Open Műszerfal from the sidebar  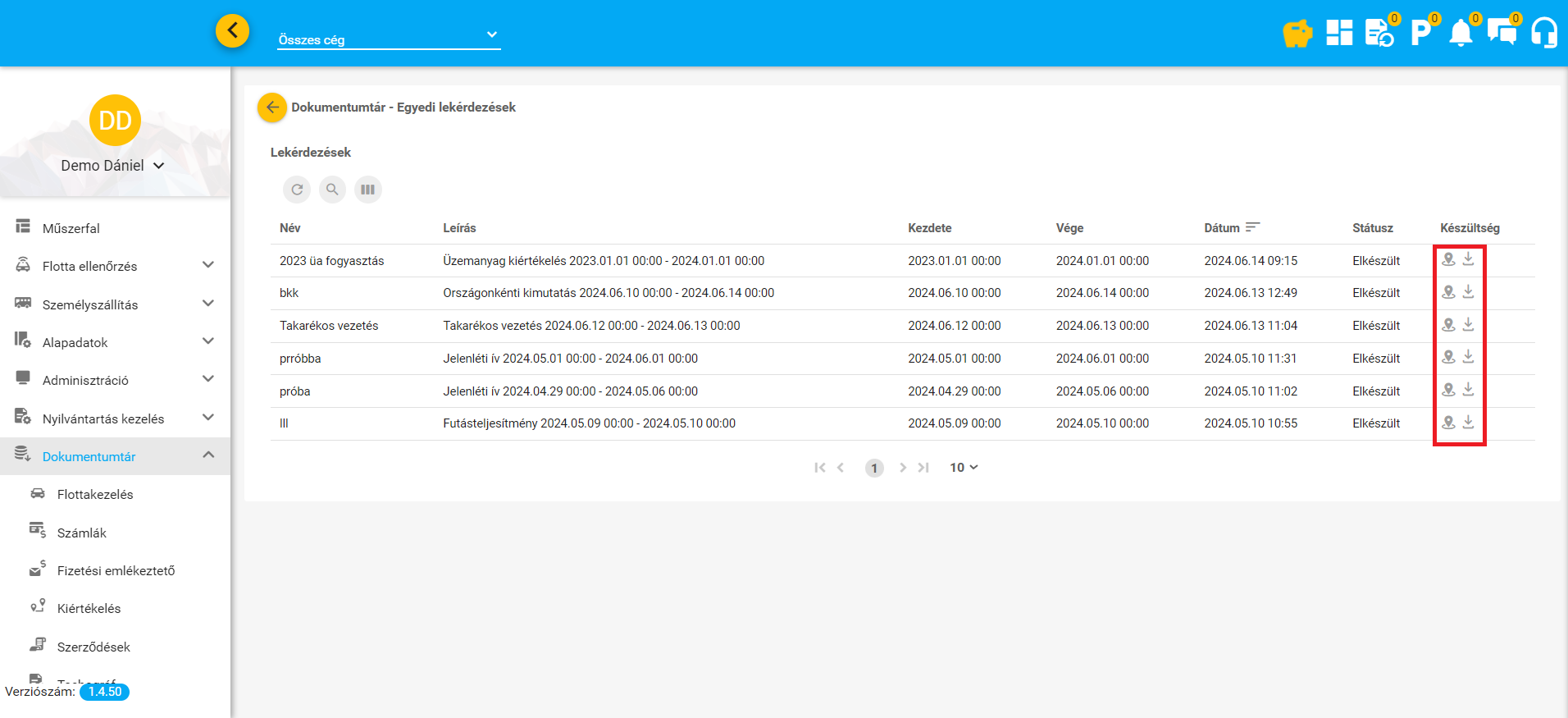click(x=71, y=228)
